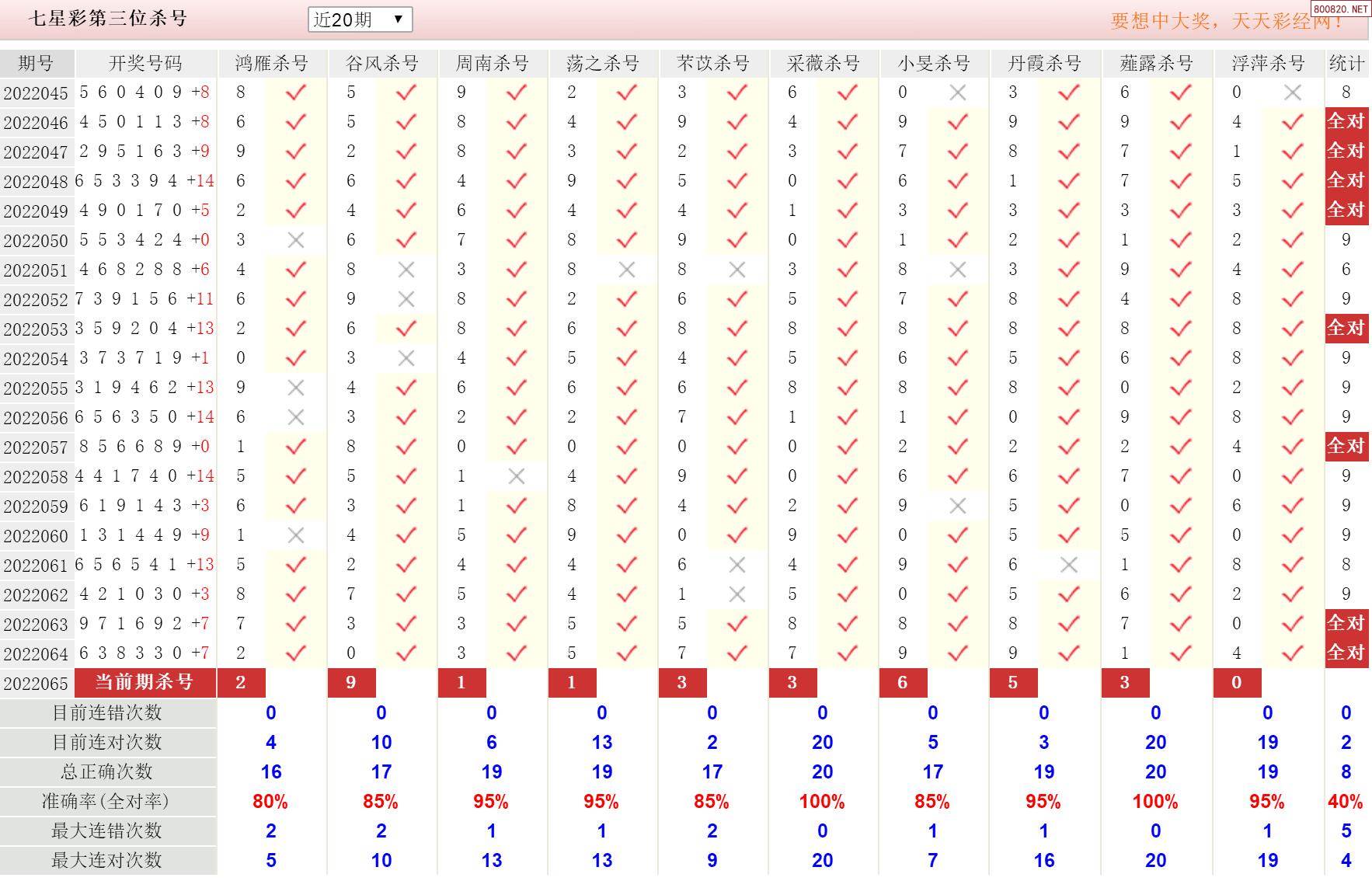Click the gray cross in 谷风杀号 for 2022051

pos(406,270)
